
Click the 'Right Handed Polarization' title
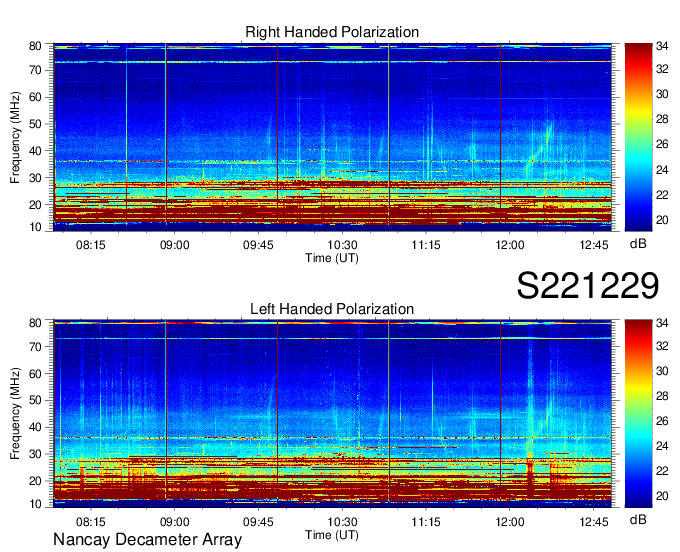(332, 32)
